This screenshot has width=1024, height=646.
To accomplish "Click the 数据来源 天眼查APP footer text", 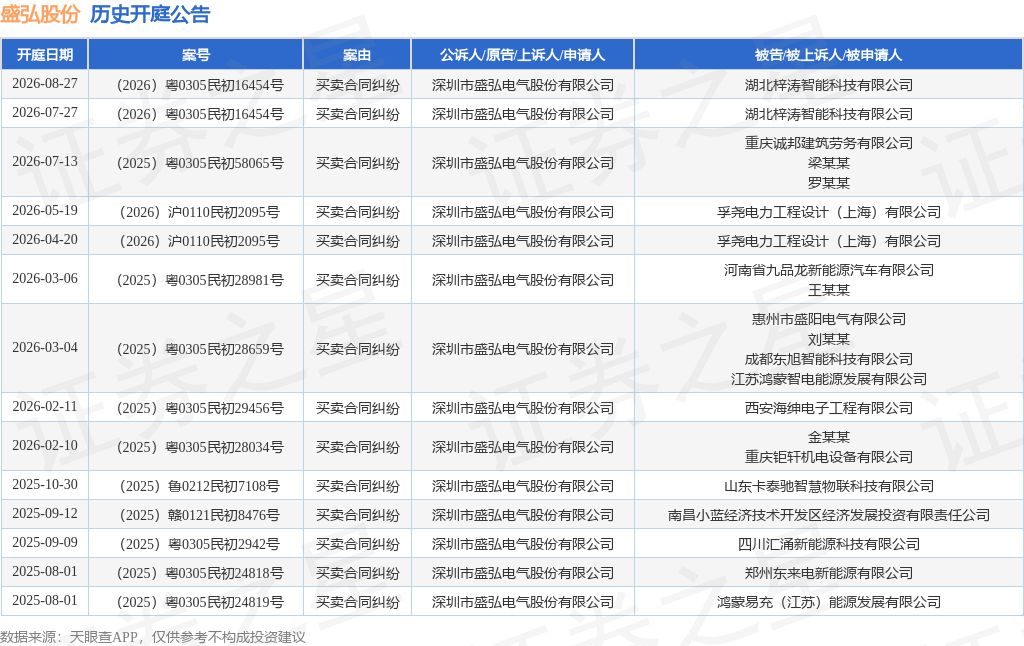I will [153, 638].
